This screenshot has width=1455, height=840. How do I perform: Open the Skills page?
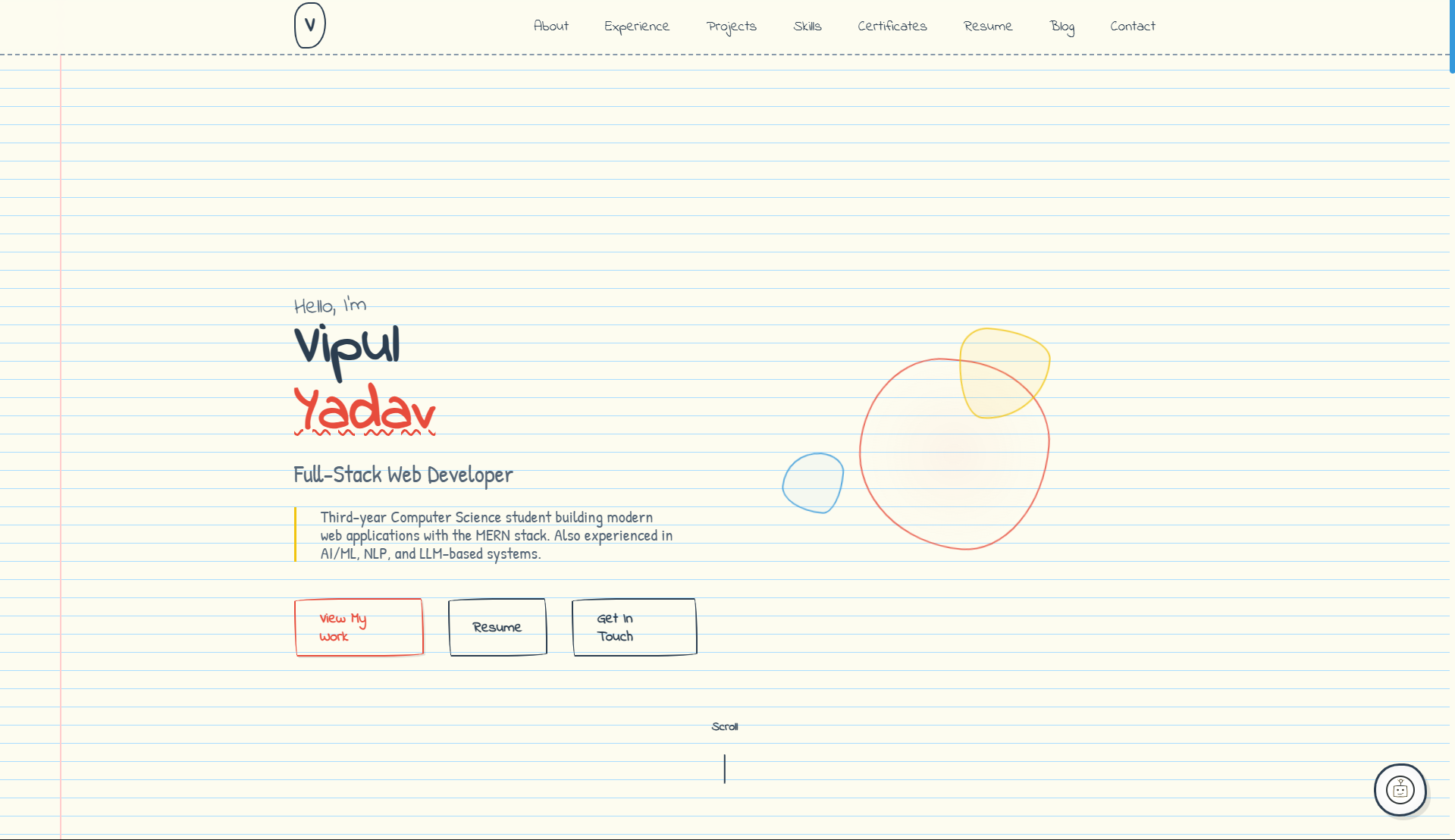pyautogui.click(x=807, y=25)
